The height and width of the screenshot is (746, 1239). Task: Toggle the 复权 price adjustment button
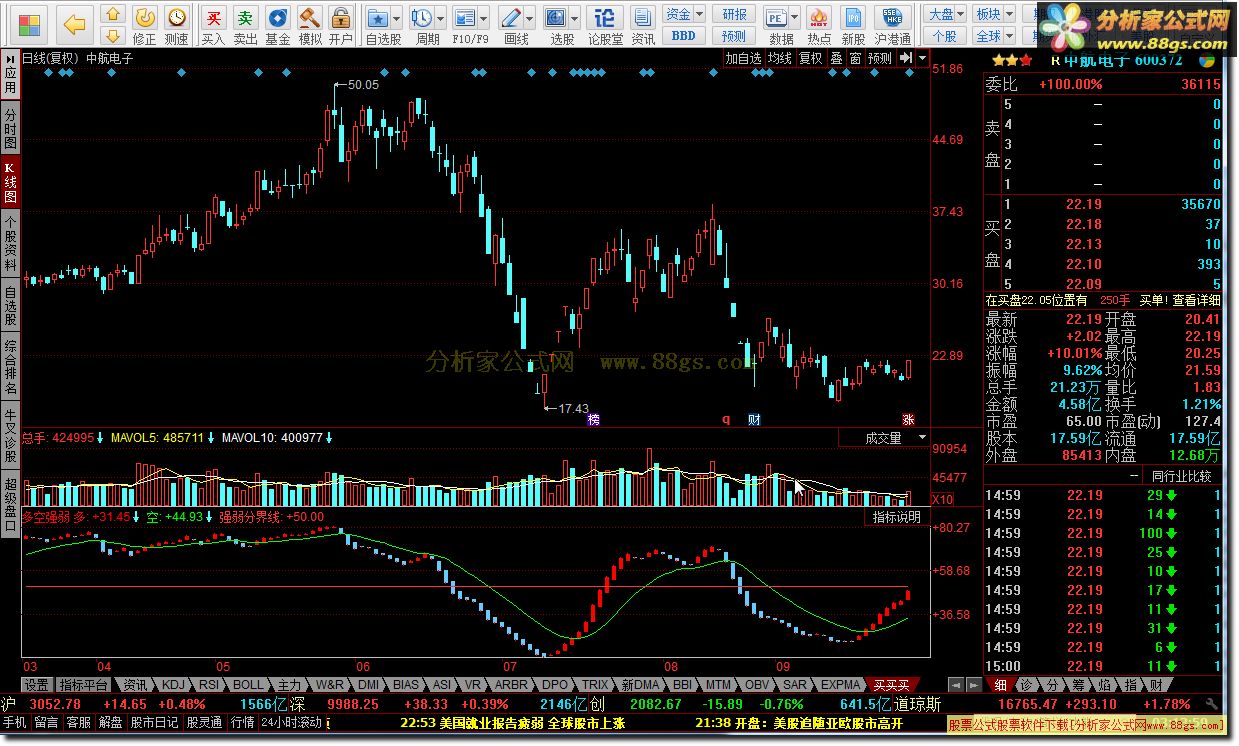pyautogui.click(x=810, y=58)
